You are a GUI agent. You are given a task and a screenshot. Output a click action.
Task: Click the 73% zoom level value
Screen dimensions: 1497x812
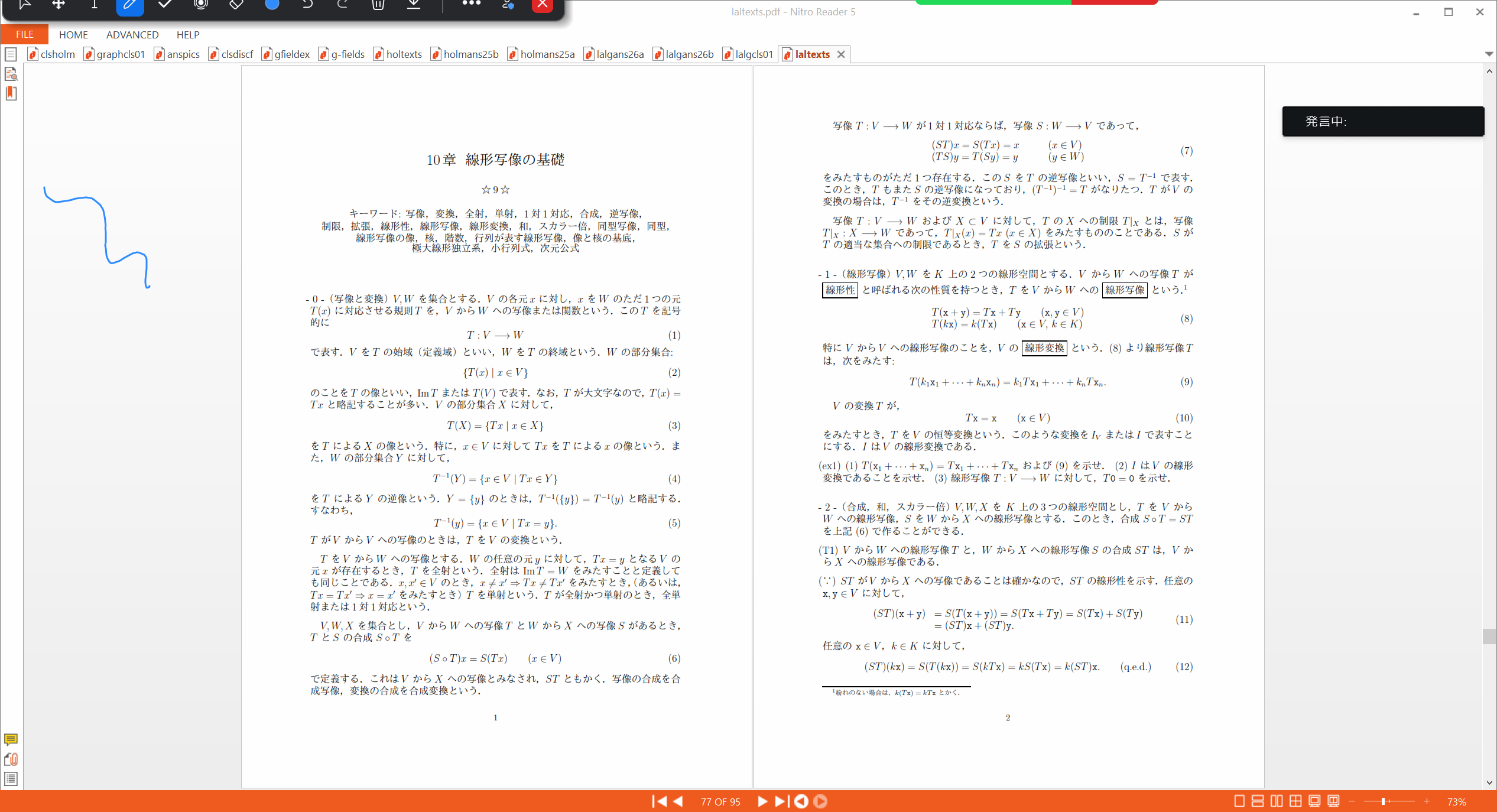point(1457,802)
